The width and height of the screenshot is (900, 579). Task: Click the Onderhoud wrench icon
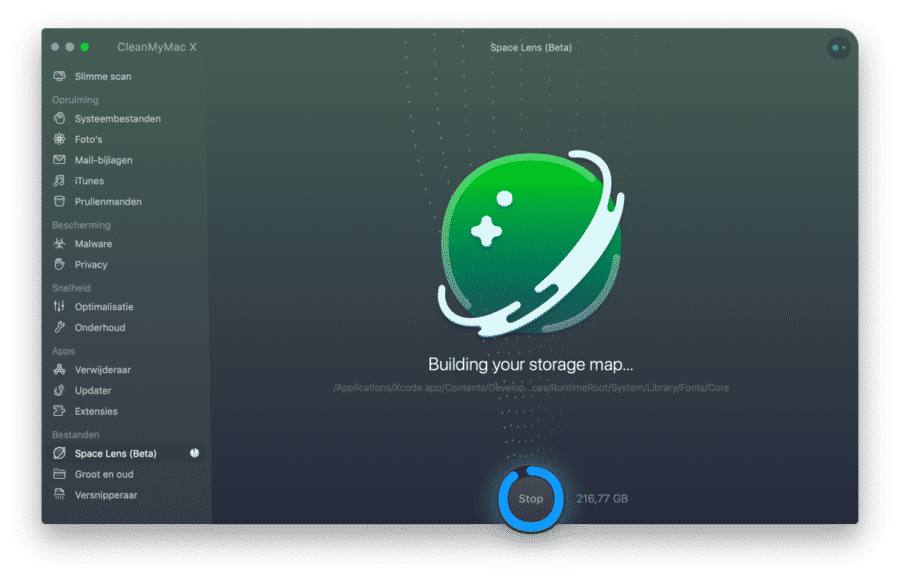click(59, 327)
